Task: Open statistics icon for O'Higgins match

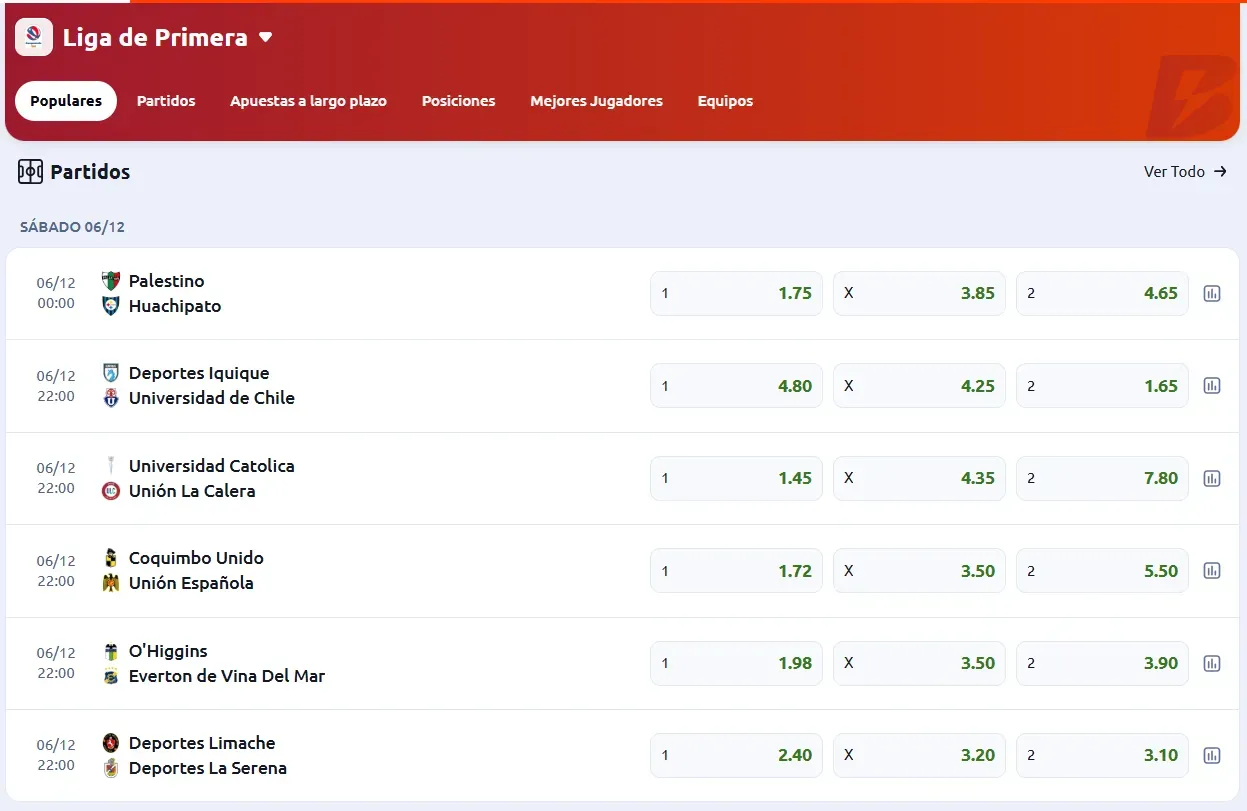Action: [1211, 663]
